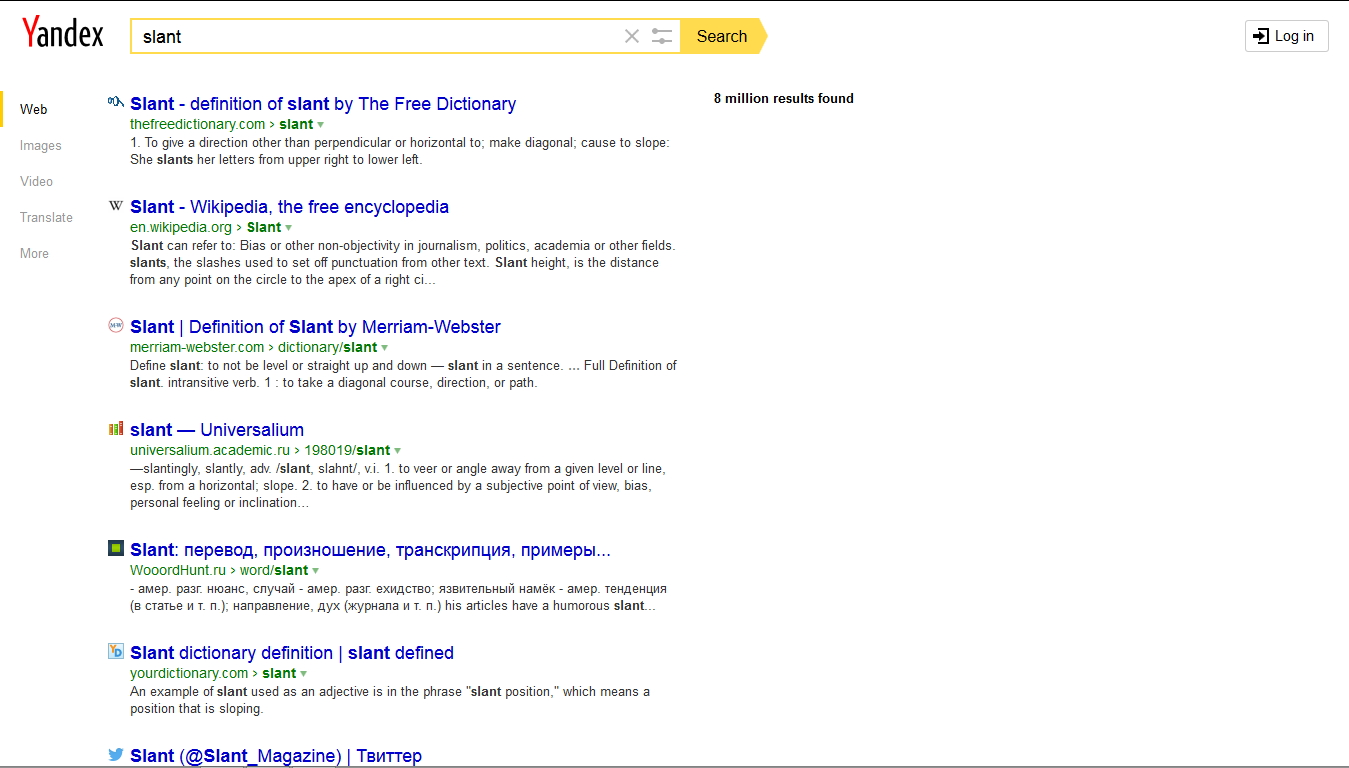Image resolution: width=1349 pixels, height=768 pixels.
Task: Click the yourdictionary.com domain link
Action: tap(189, 674)
